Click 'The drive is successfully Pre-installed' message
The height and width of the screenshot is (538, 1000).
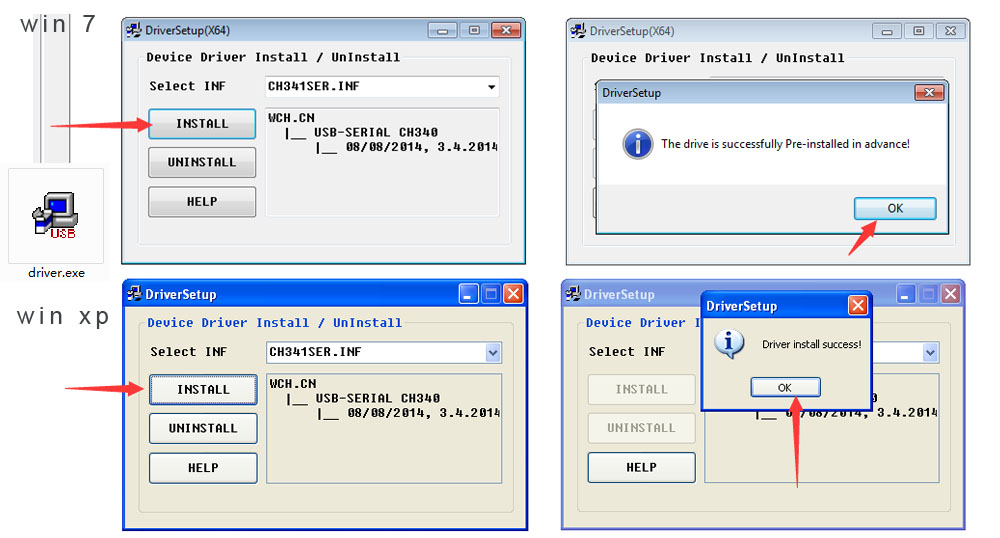point(785,144)
